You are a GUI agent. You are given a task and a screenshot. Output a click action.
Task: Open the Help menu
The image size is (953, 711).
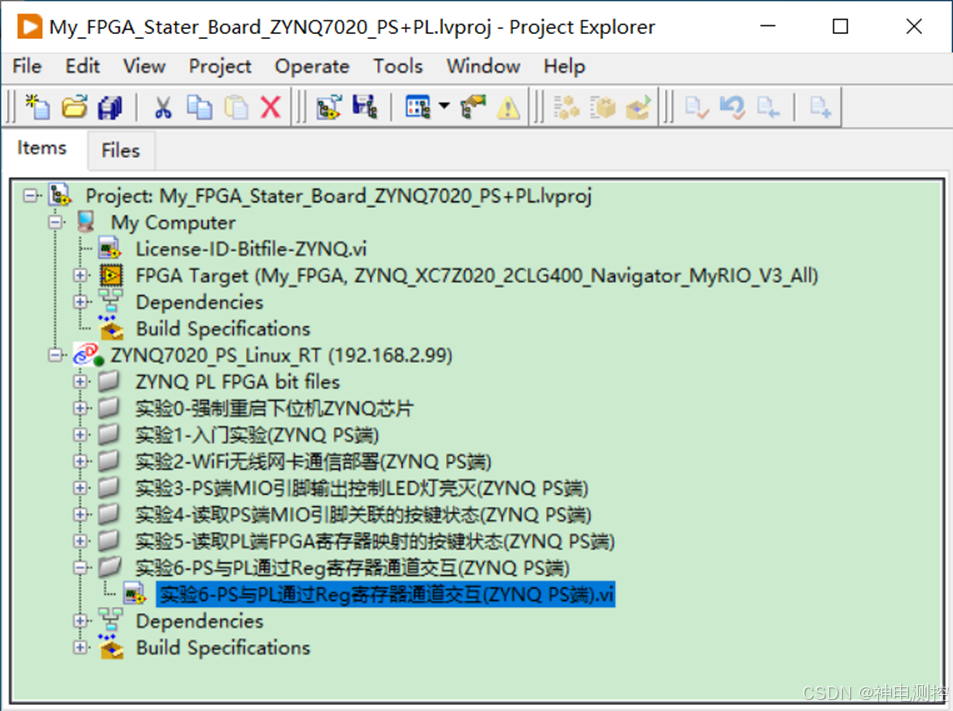tap(565, 66)
